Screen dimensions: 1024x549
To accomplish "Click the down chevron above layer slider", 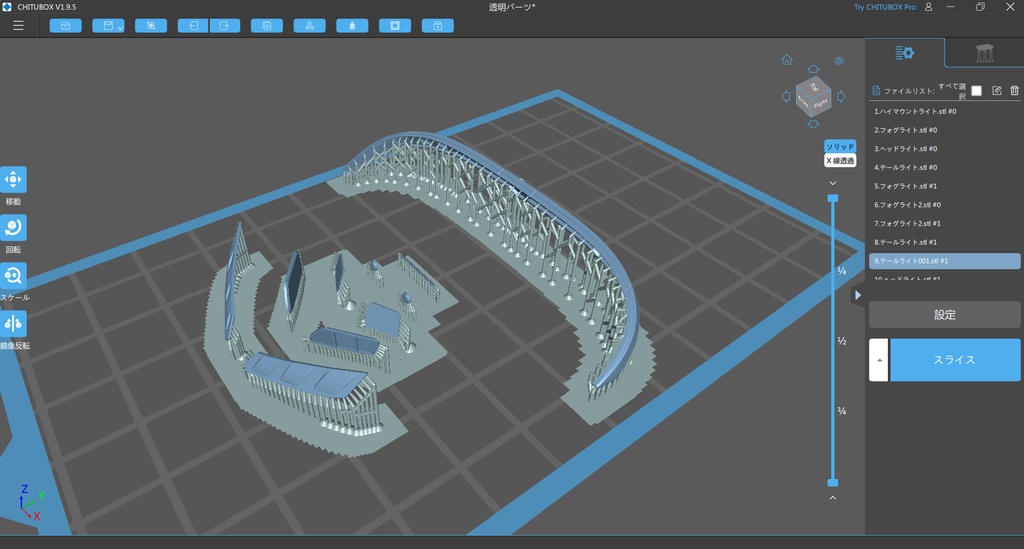I will 833,183.
